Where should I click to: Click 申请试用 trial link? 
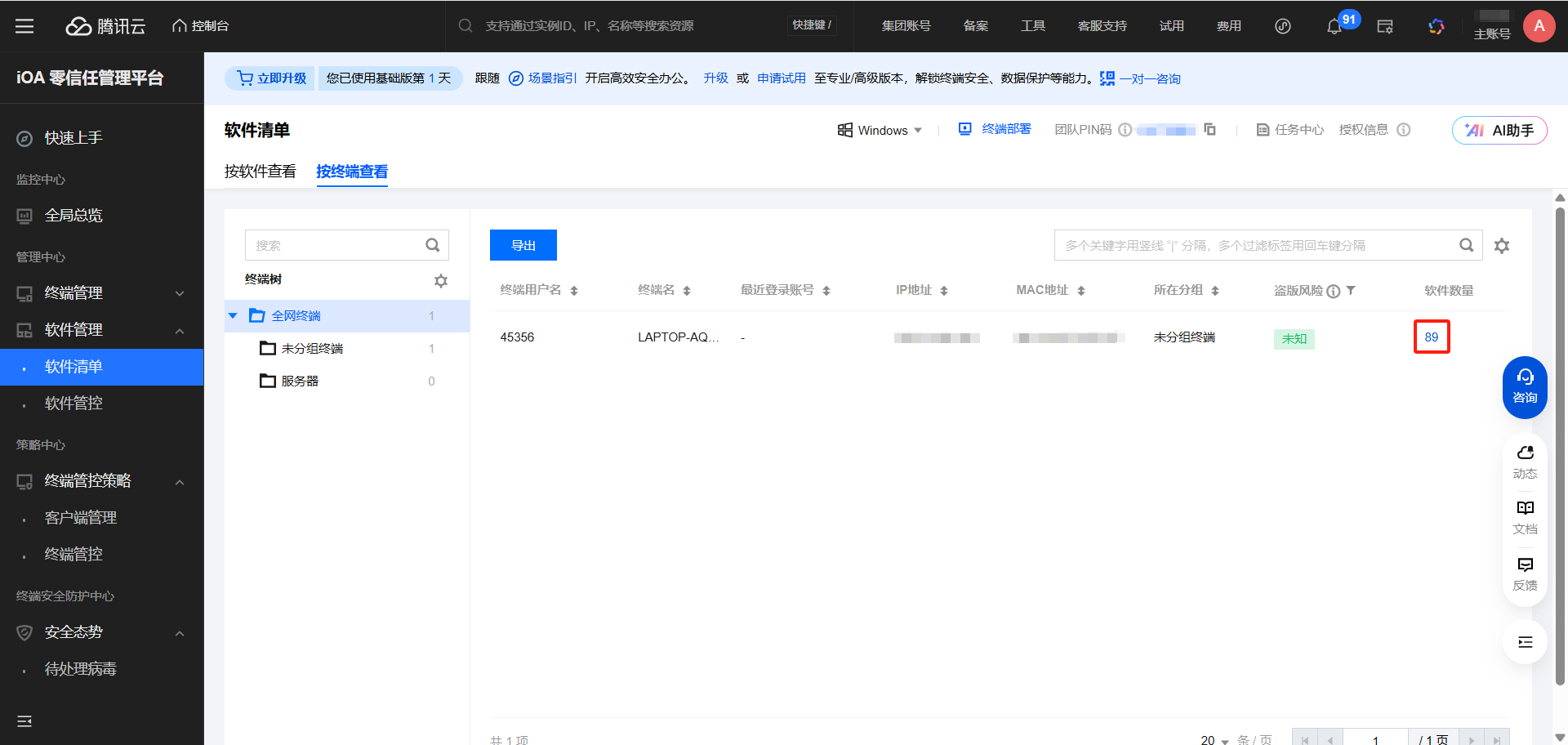[781, 78]
